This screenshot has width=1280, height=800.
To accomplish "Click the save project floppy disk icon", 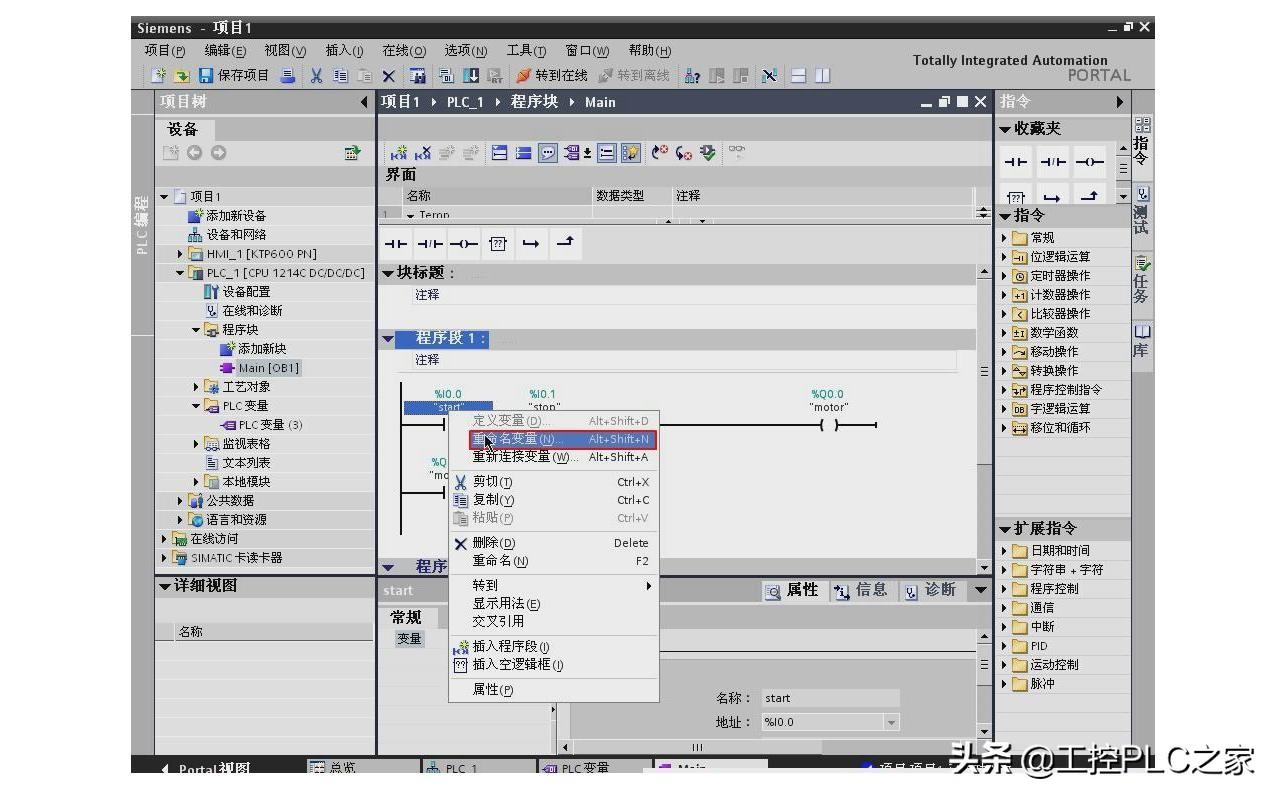I will 206,75.
